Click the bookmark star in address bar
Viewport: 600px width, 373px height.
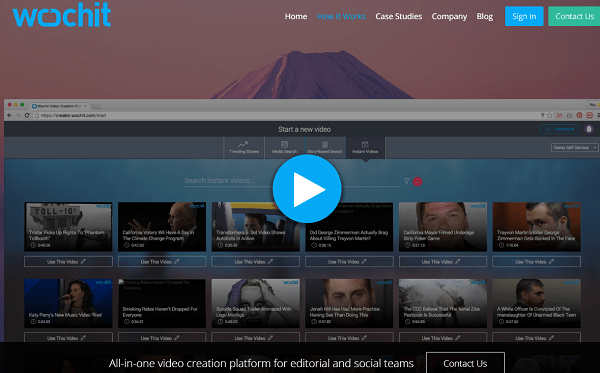tap(550, 115)
